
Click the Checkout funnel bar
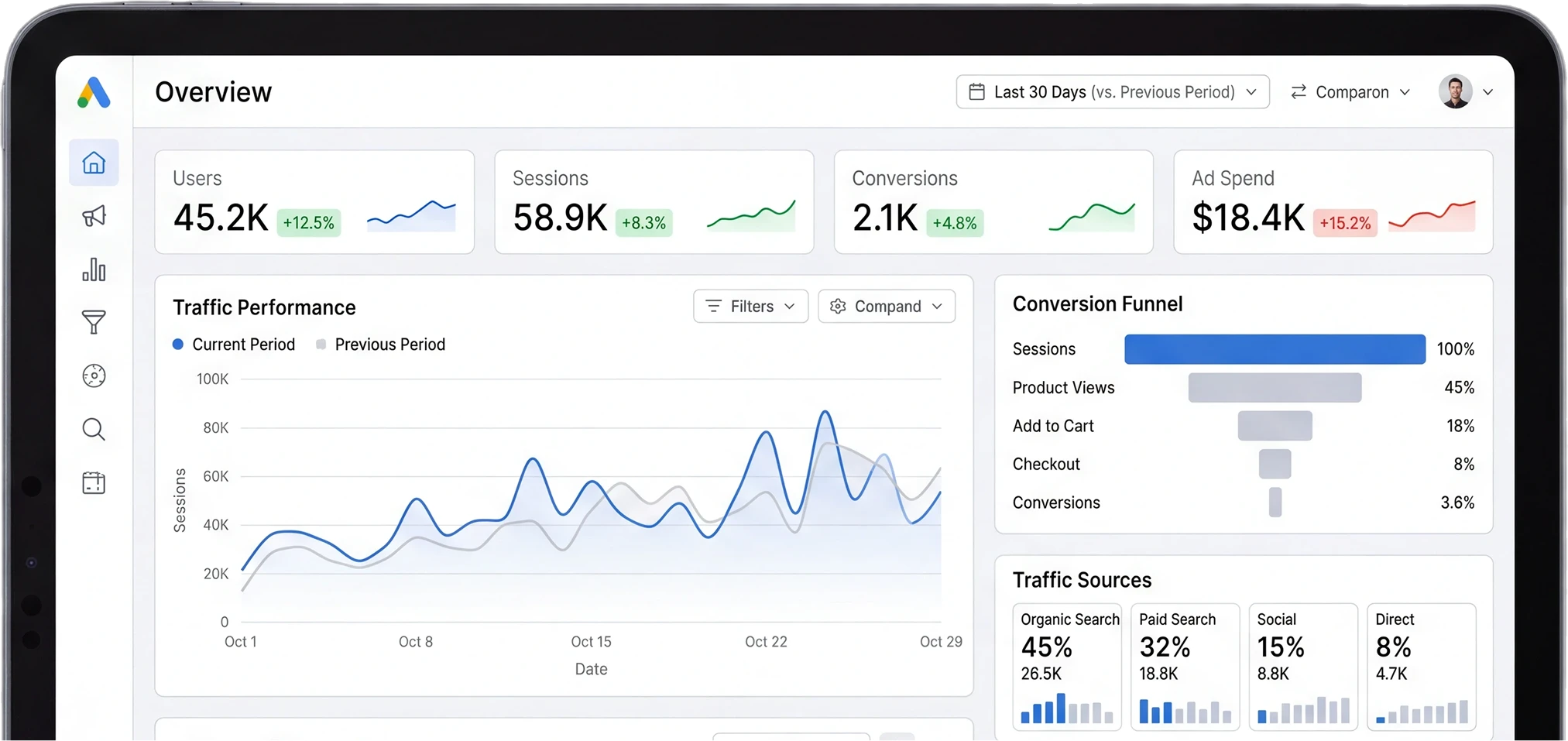coord(1275,464)
